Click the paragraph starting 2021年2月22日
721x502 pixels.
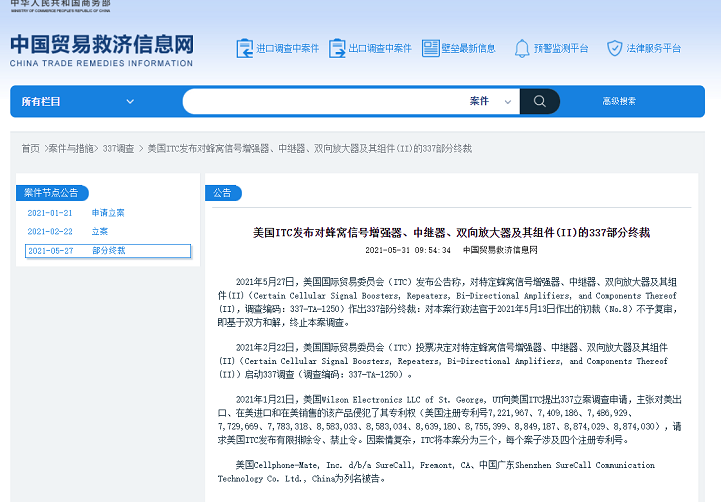(443, 361)
